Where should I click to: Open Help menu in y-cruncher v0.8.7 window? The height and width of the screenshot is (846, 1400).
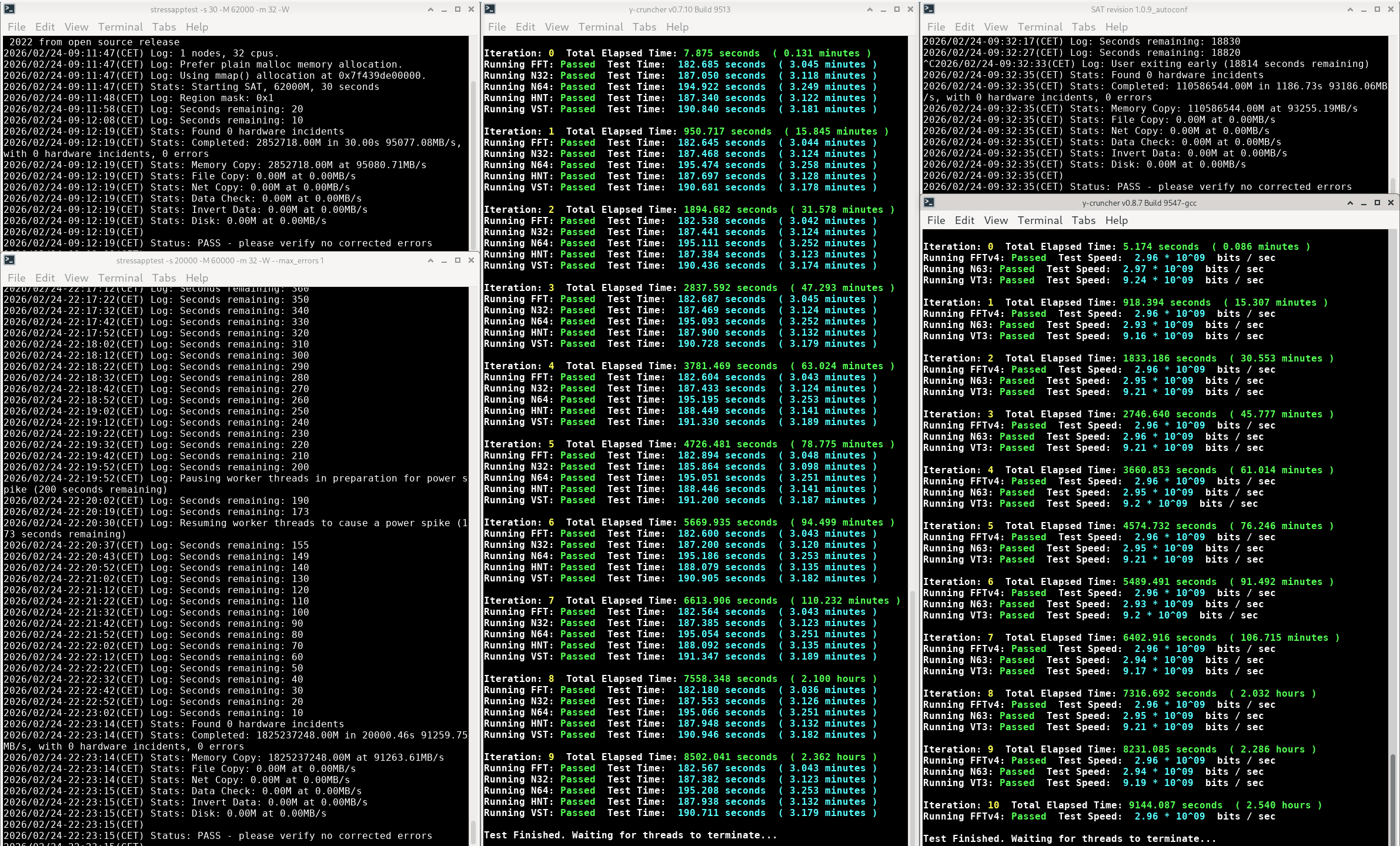point(1116,220)
